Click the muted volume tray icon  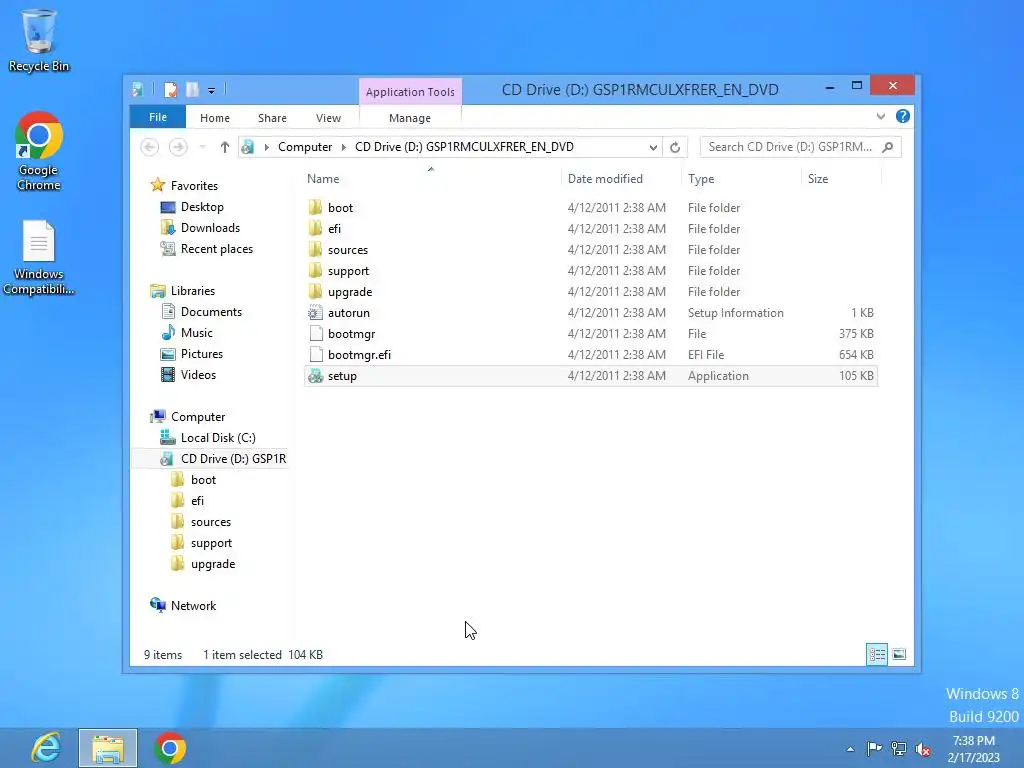pyautogui.click(x=923, y=749)
